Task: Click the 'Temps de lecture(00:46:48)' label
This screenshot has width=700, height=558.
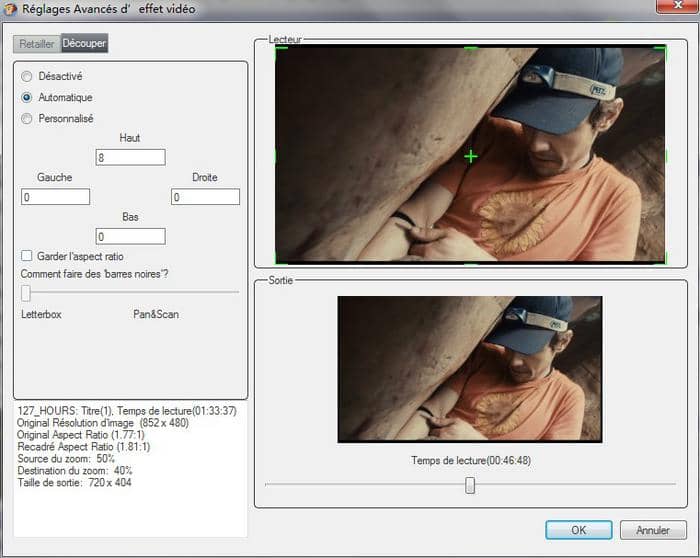Action: click(x=471, y=460)
